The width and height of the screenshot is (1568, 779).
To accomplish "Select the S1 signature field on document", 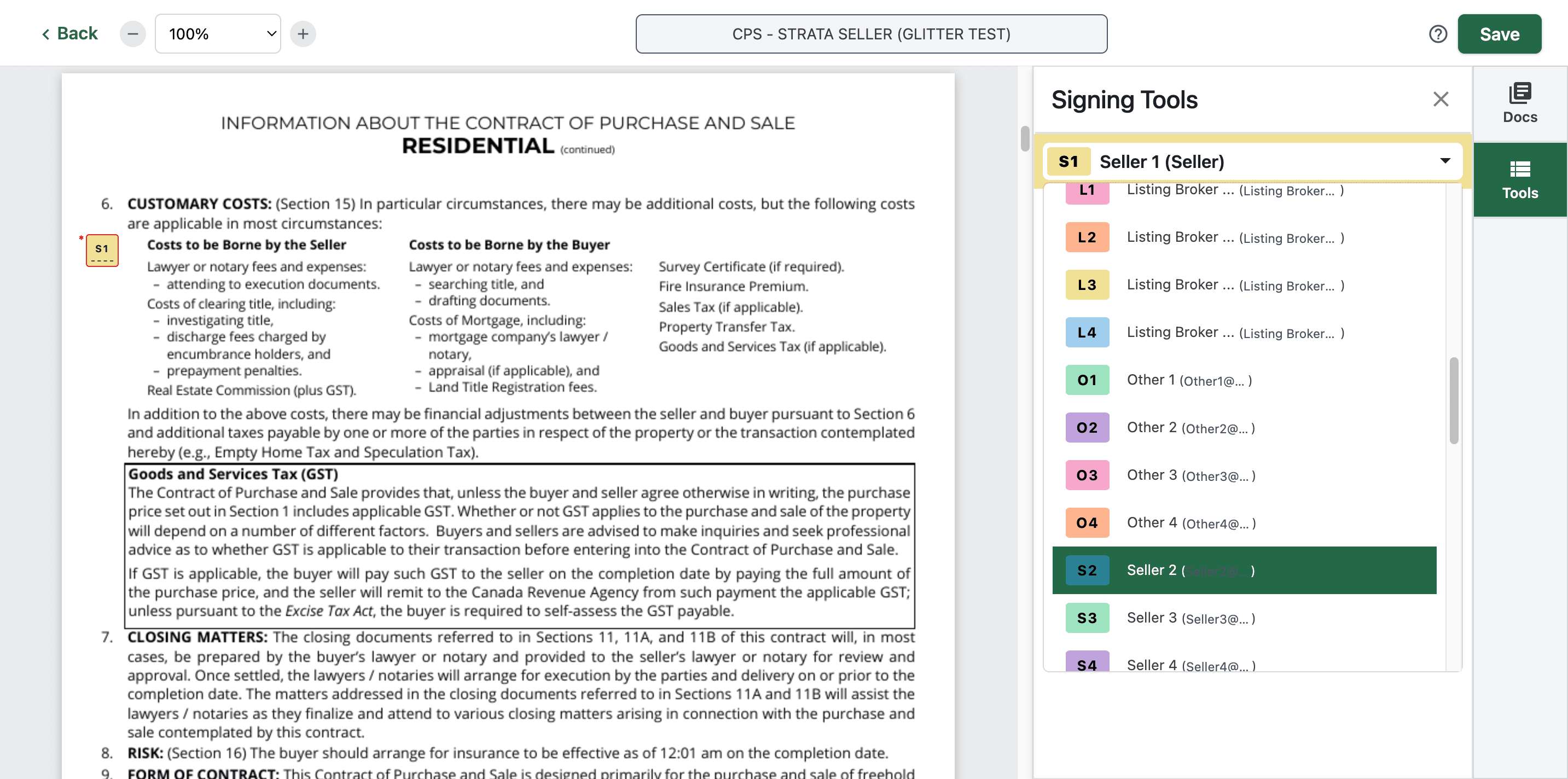I will (x=102, y=250).
